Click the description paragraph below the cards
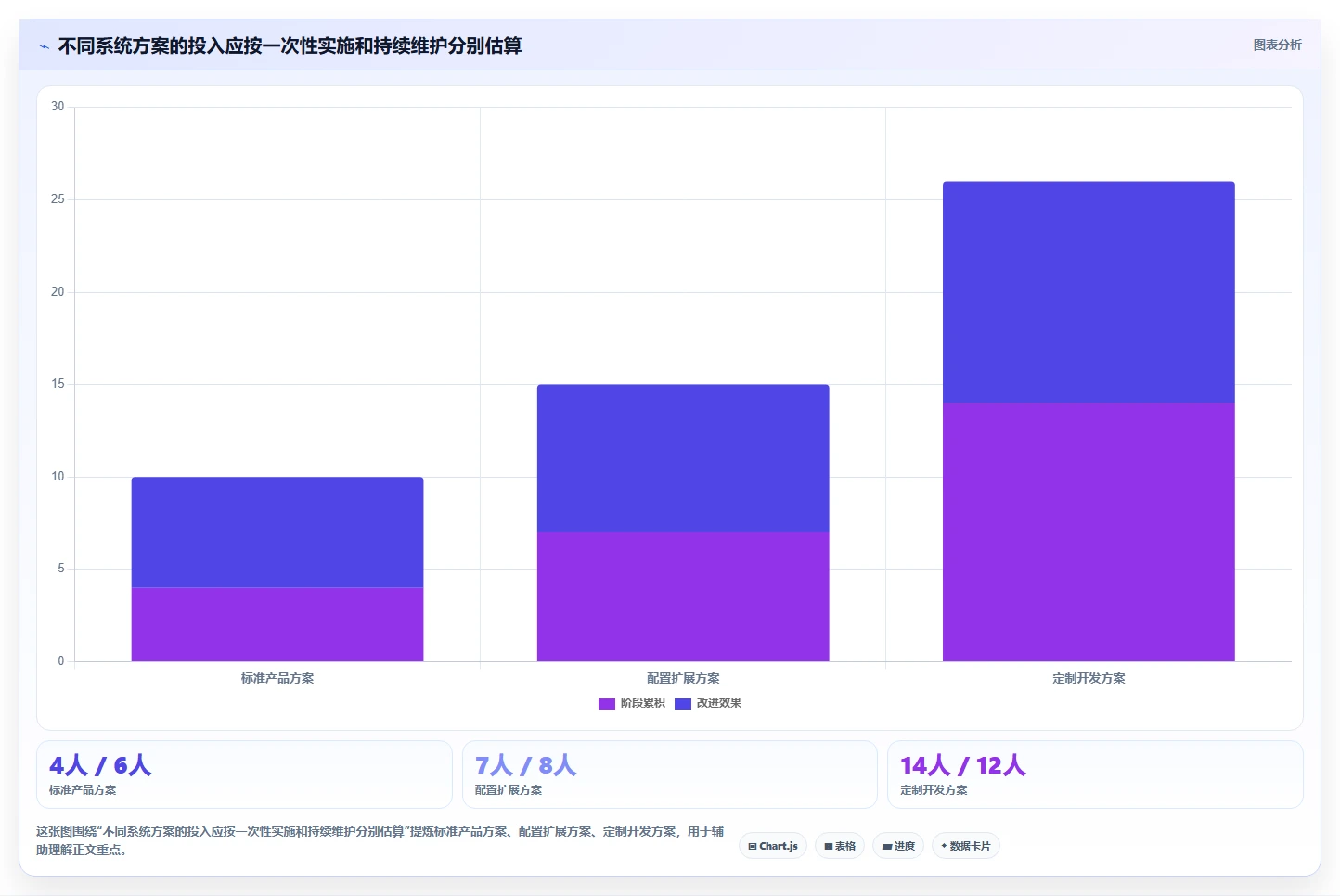The height and width of the screenshot is (896, 1340). pyautogui.click(x=380, y=840)
